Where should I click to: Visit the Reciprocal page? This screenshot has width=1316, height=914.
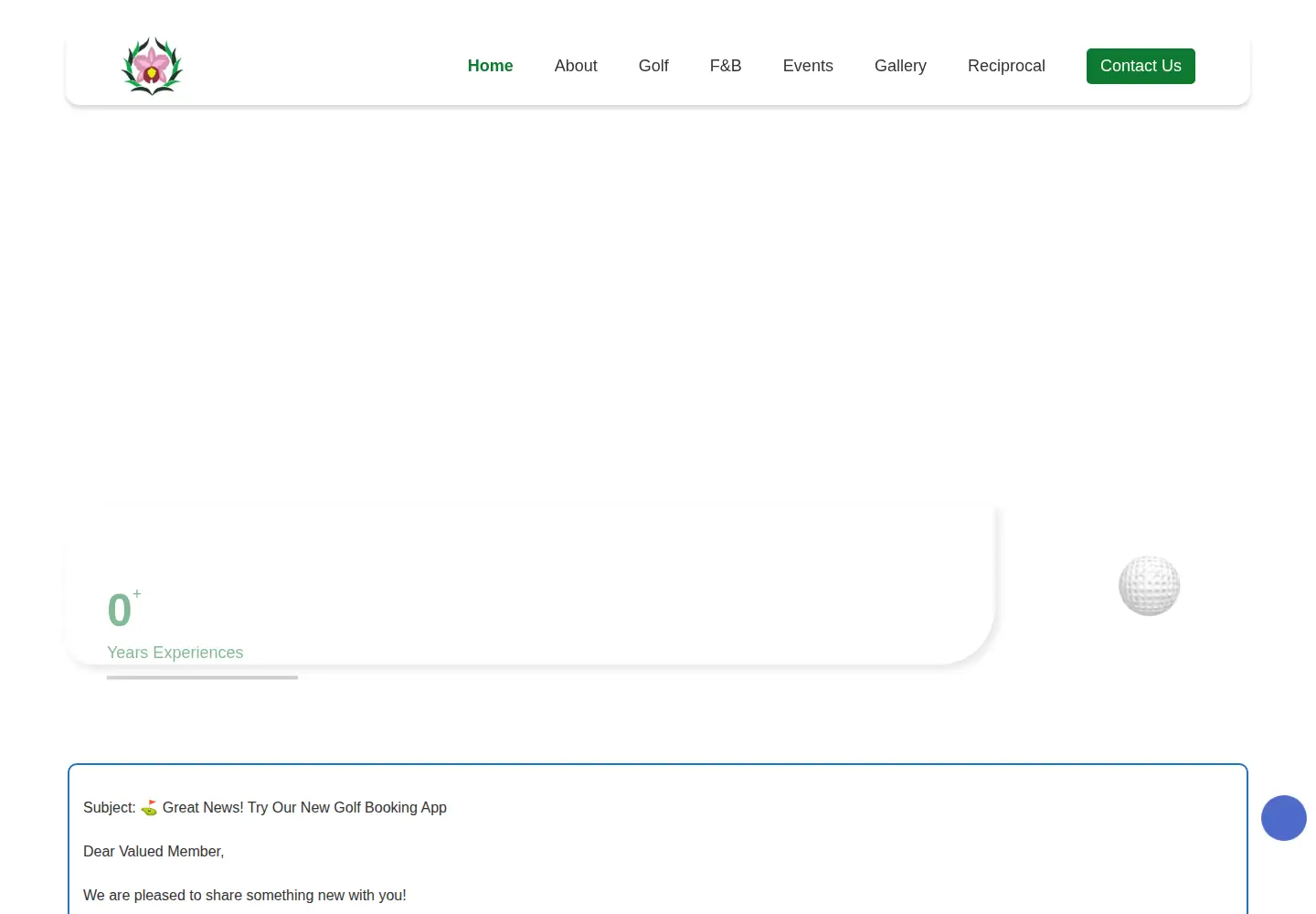pos(1006,66)
